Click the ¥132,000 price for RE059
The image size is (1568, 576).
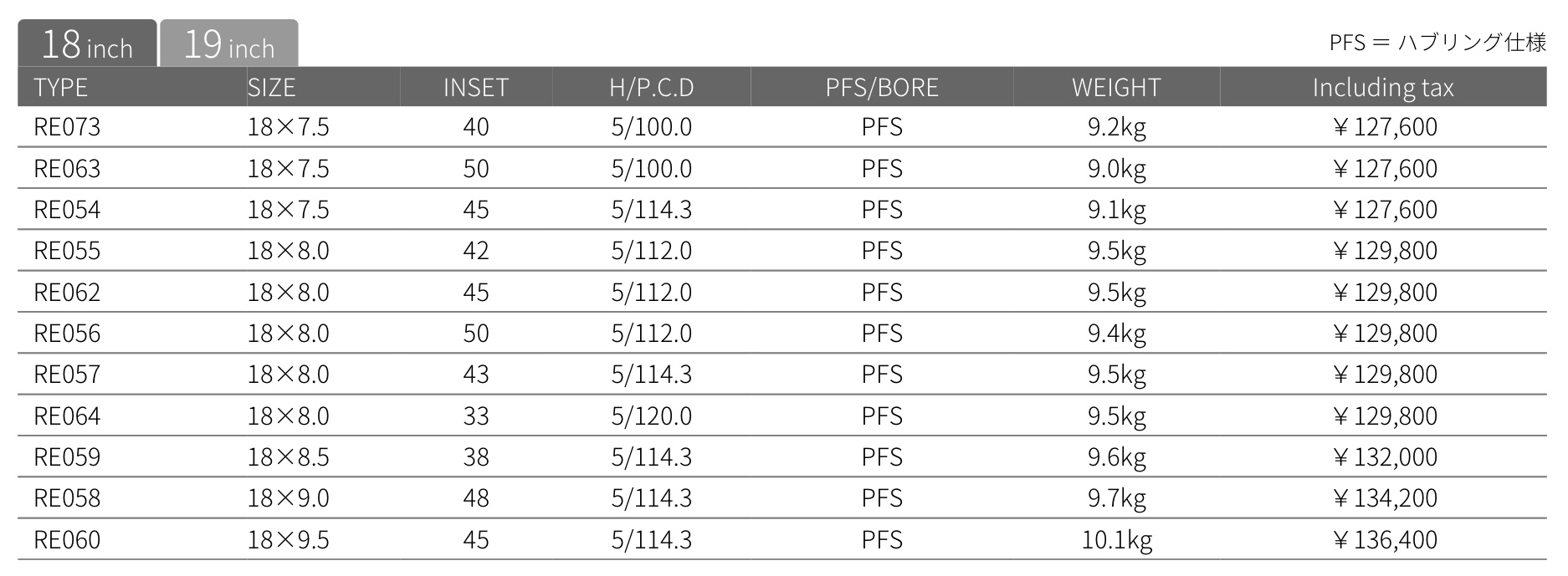[1384, 457]
